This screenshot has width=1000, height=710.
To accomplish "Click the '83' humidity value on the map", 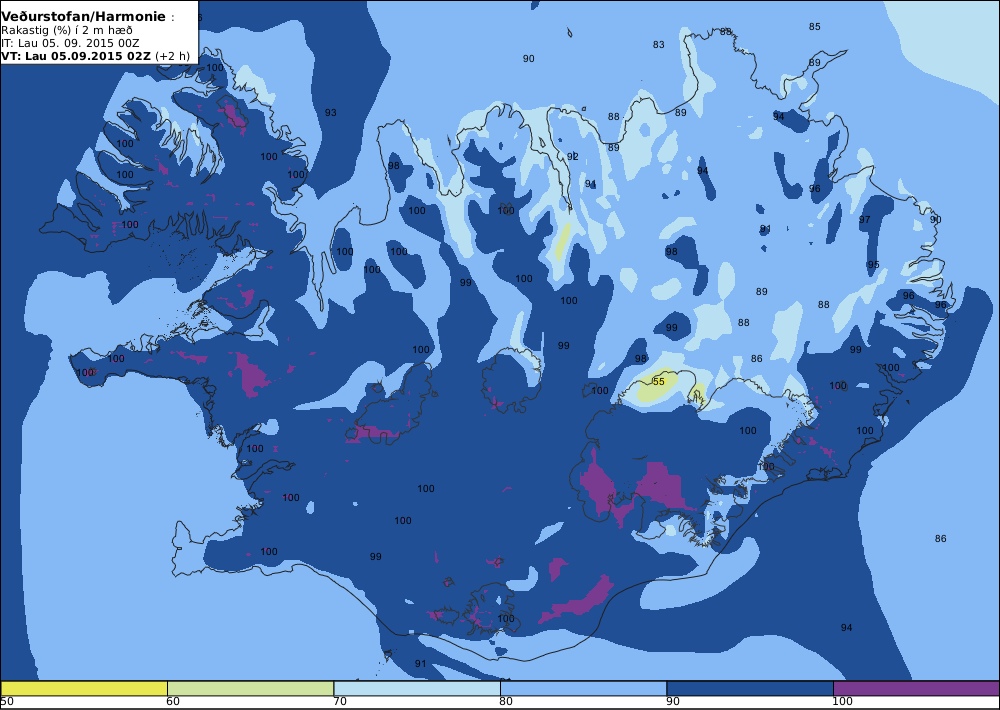I will (659, 45).
